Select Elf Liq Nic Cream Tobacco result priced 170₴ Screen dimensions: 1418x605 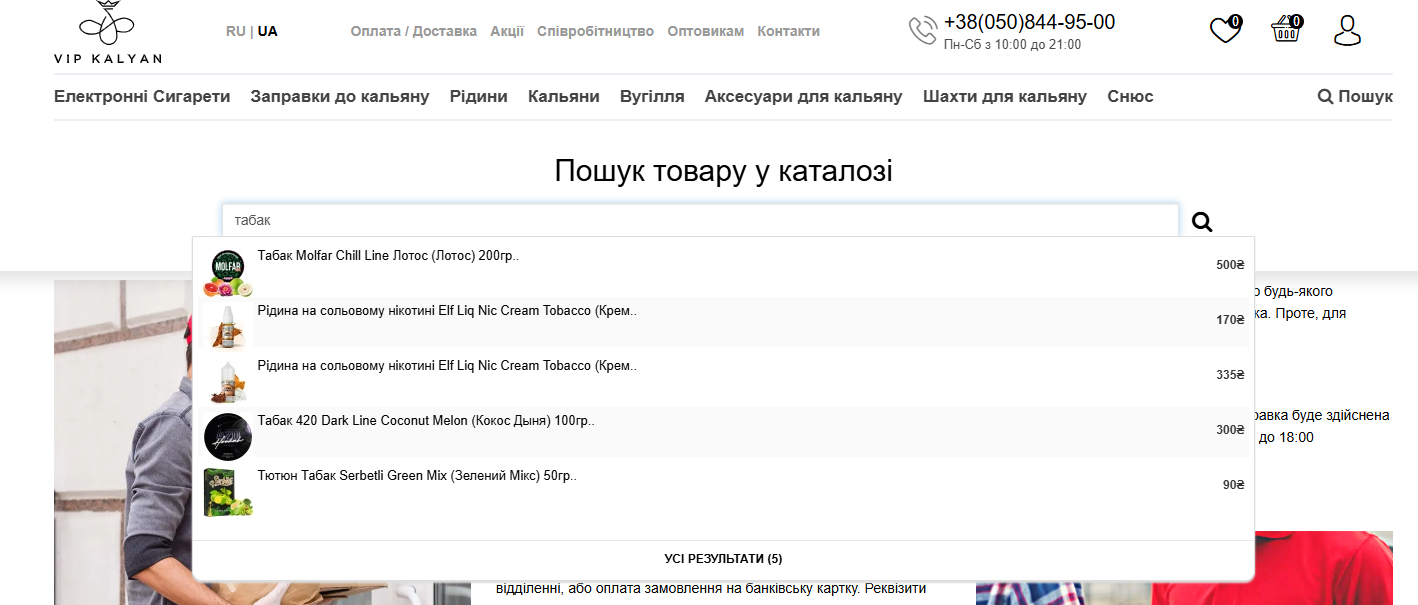point(723,323)
